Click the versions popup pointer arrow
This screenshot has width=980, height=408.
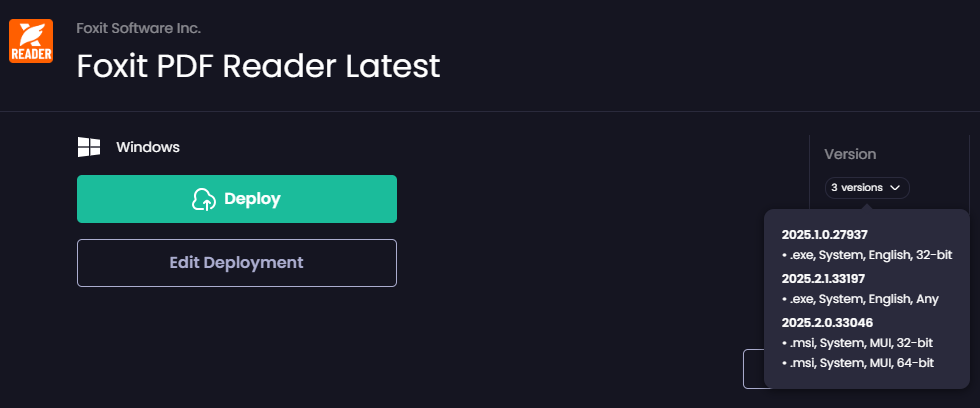point(867,206)
